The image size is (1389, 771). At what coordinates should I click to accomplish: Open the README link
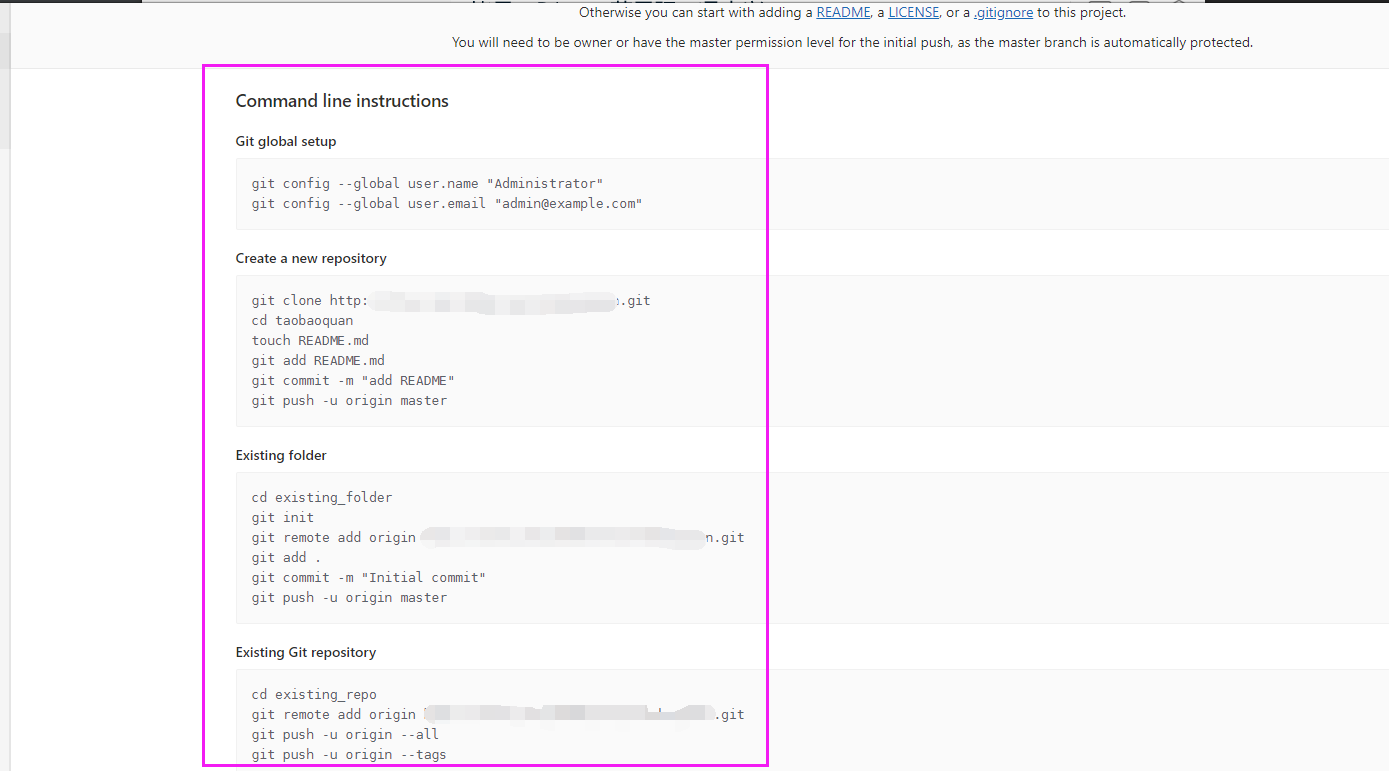click(843, 12)
